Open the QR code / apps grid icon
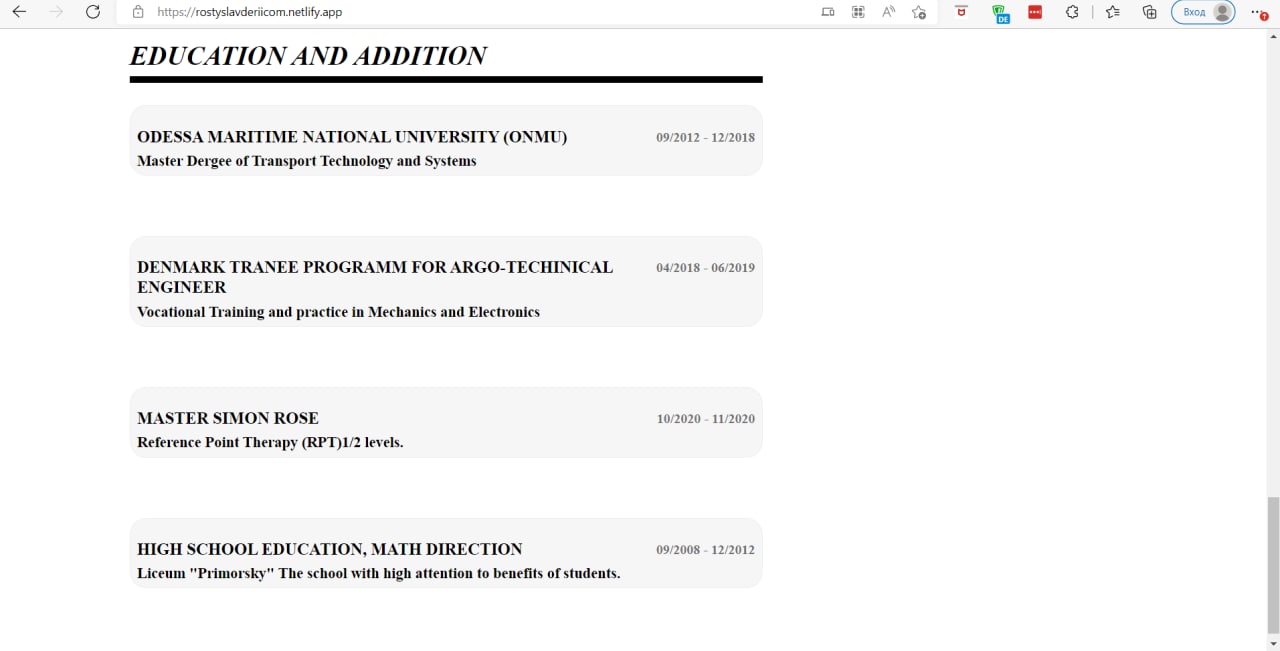 858,12
